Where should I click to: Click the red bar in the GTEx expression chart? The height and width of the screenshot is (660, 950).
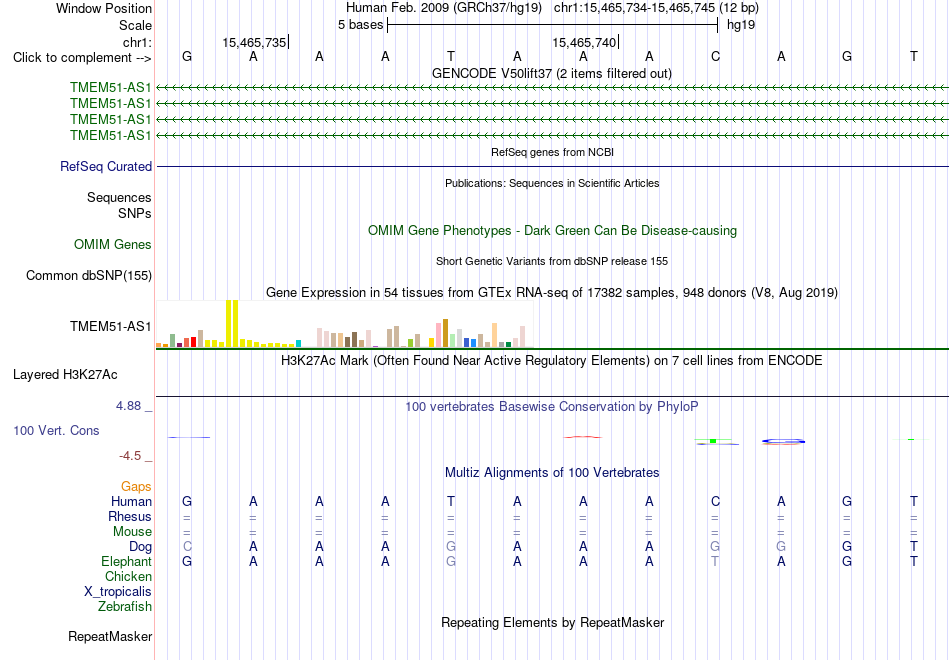(193, 342)
